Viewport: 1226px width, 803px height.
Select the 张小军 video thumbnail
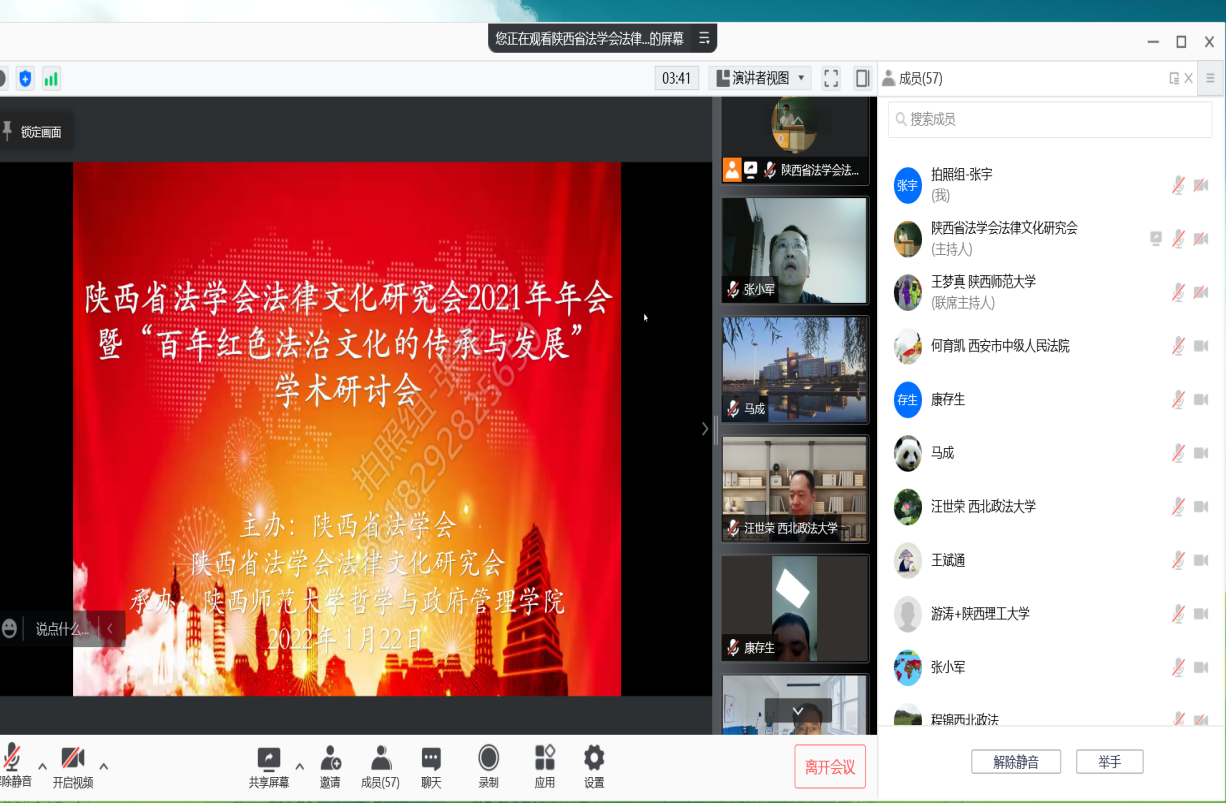tap(795, 250)
